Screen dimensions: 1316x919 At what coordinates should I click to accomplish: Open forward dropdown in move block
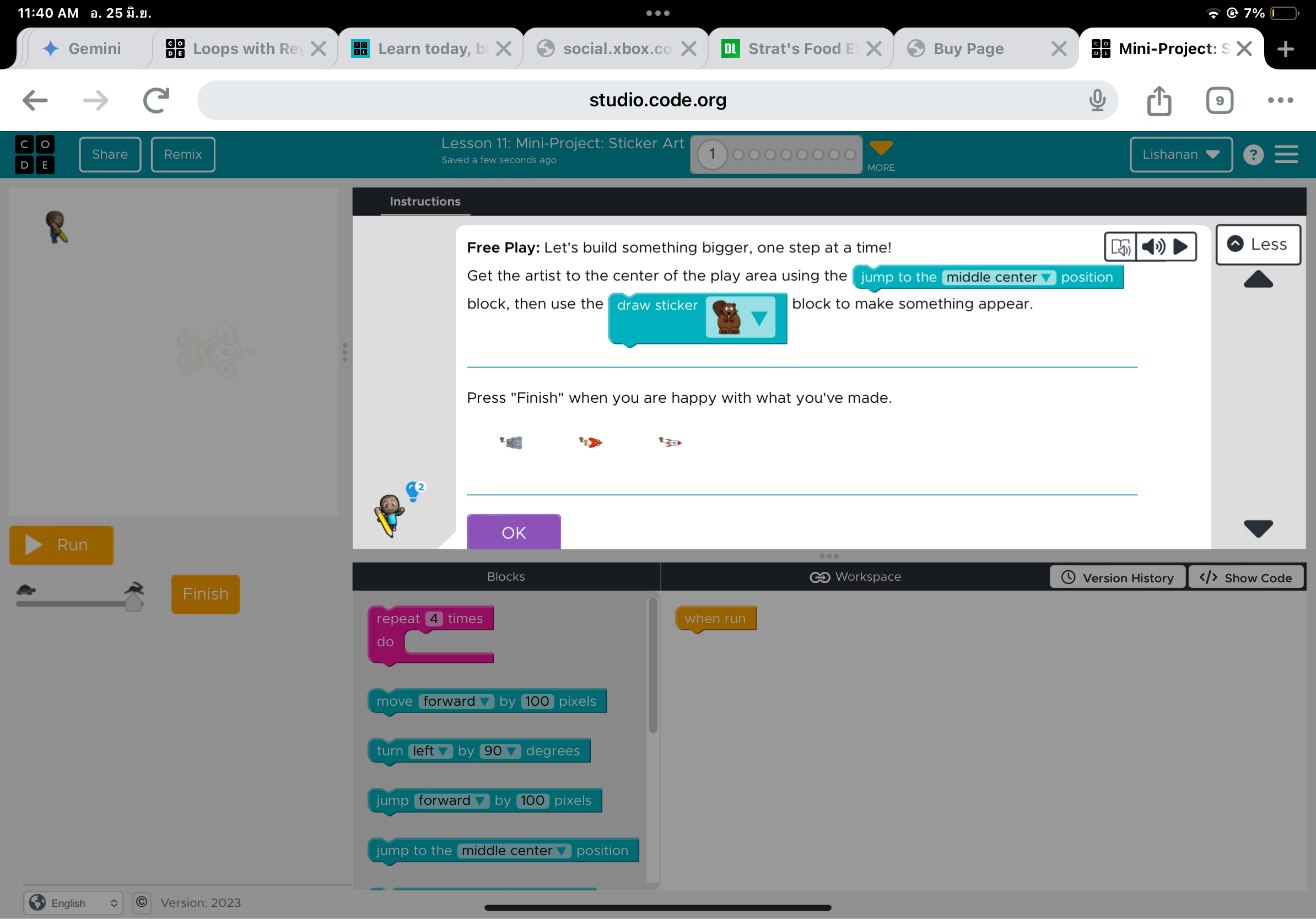coord(456,701)
